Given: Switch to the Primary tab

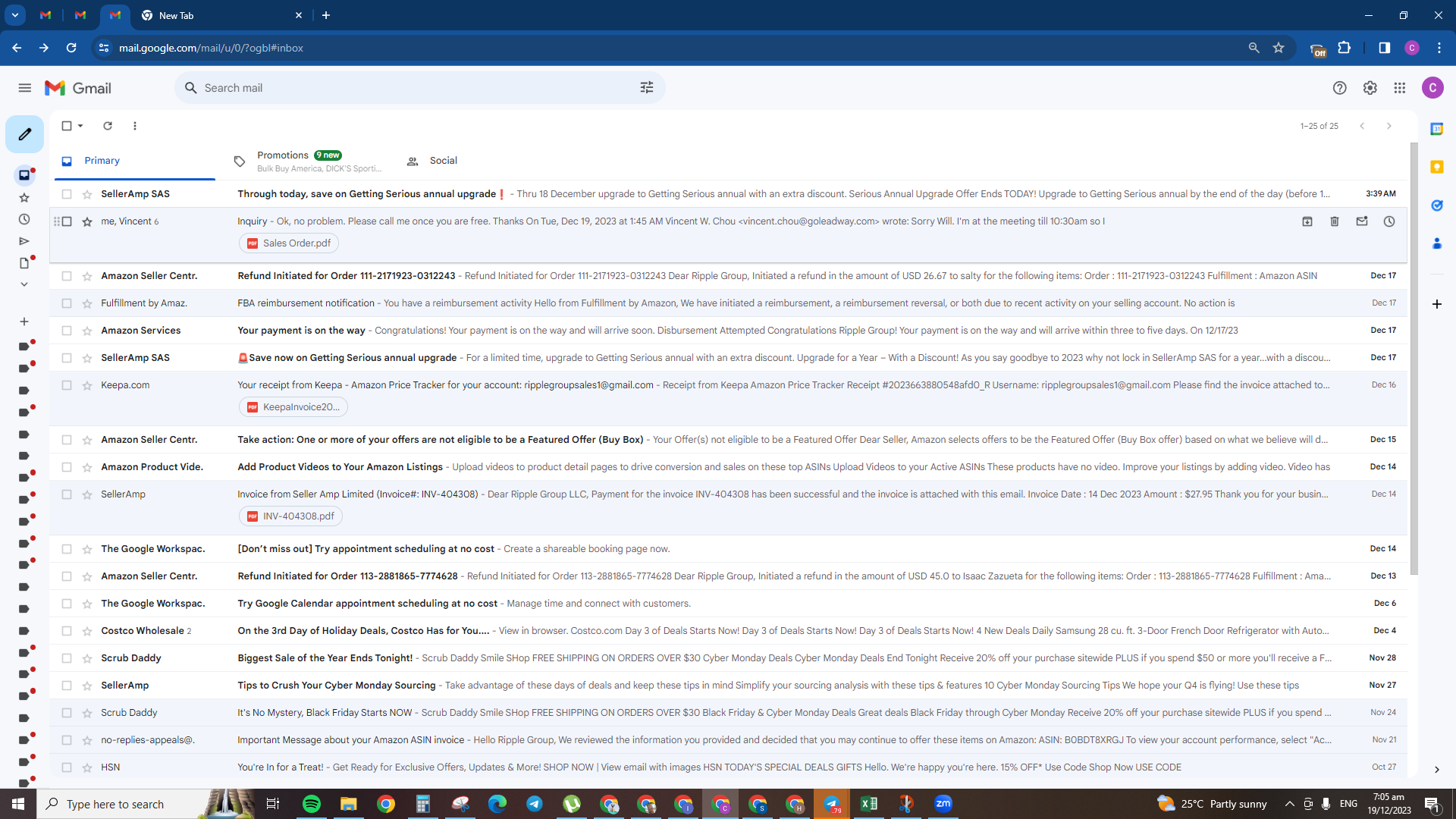Looking at the screenshot, I should [134, 161].
